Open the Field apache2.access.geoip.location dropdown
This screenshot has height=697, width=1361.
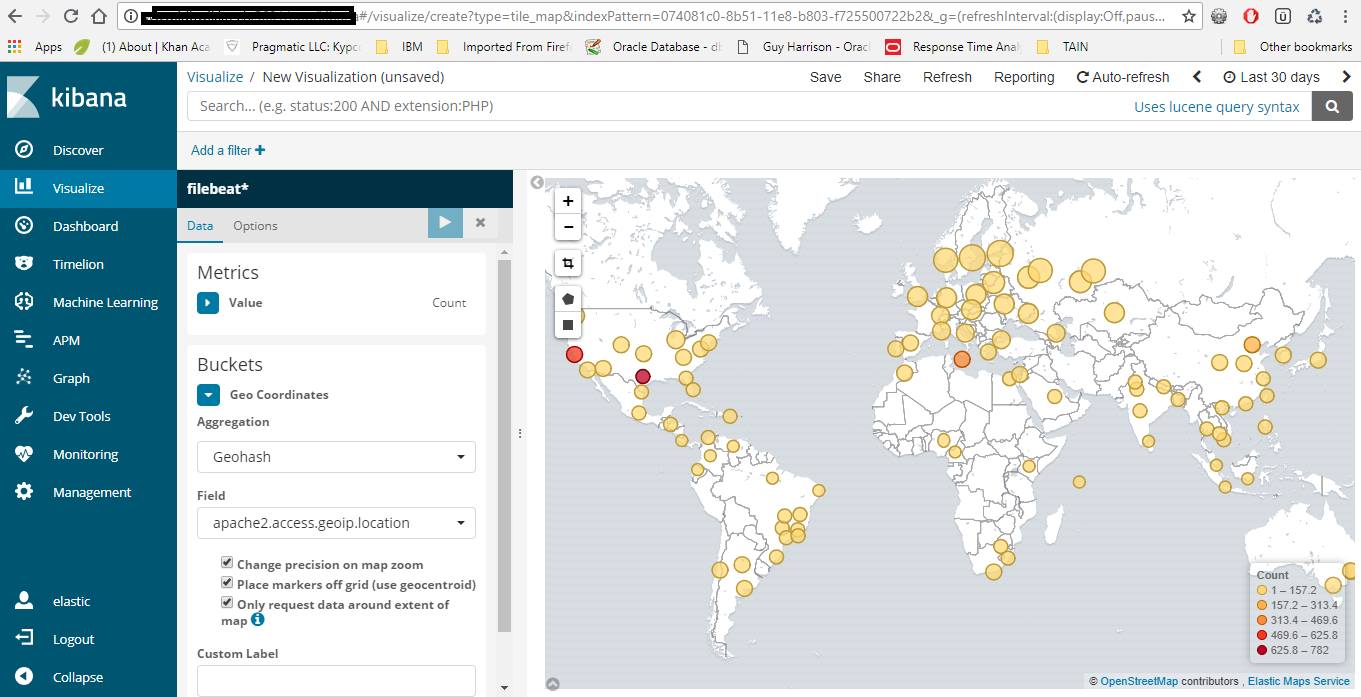[336, 523]
